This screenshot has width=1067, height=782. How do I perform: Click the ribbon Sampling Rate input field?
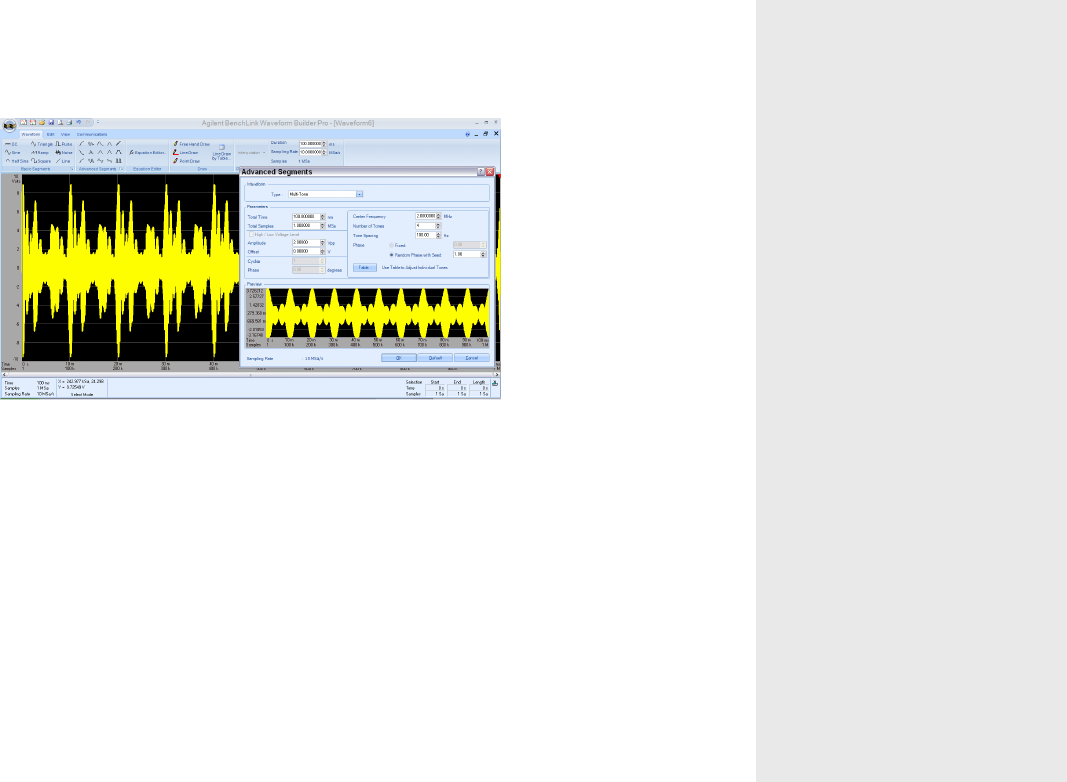(x=310, y=152)
